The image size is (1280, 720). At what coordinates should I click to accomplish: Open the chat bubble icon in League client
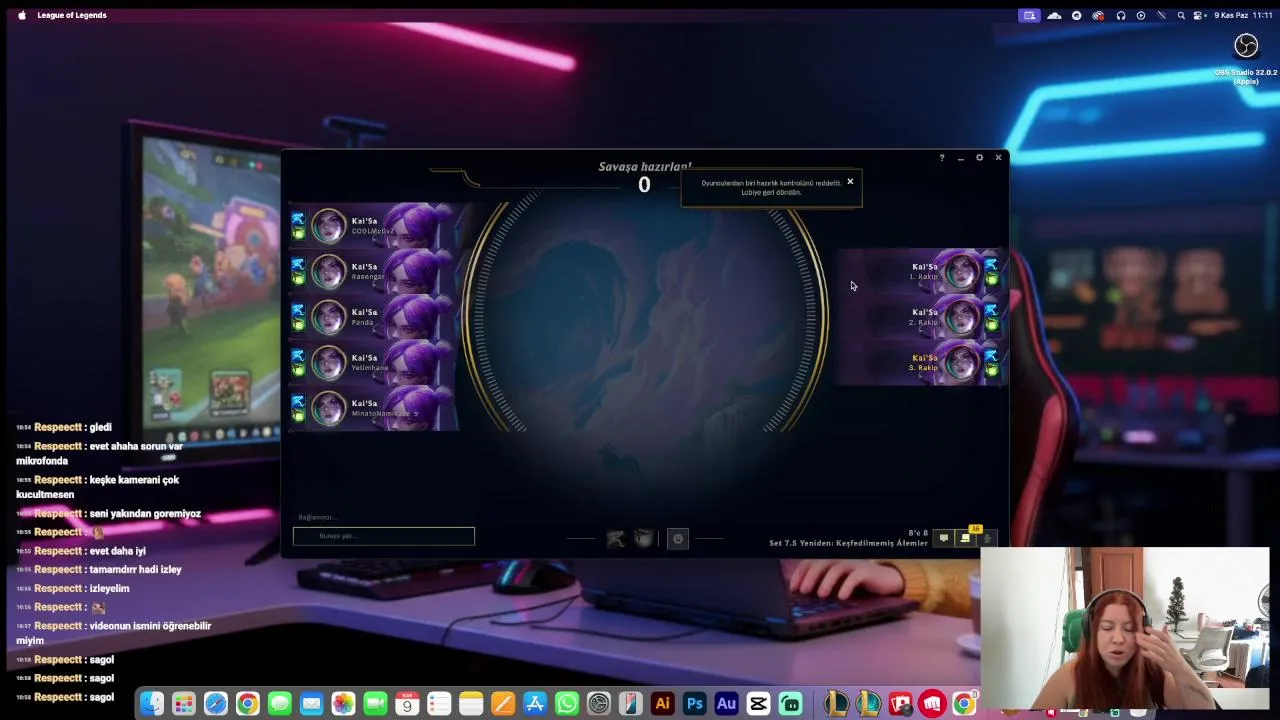pos(943,538)
